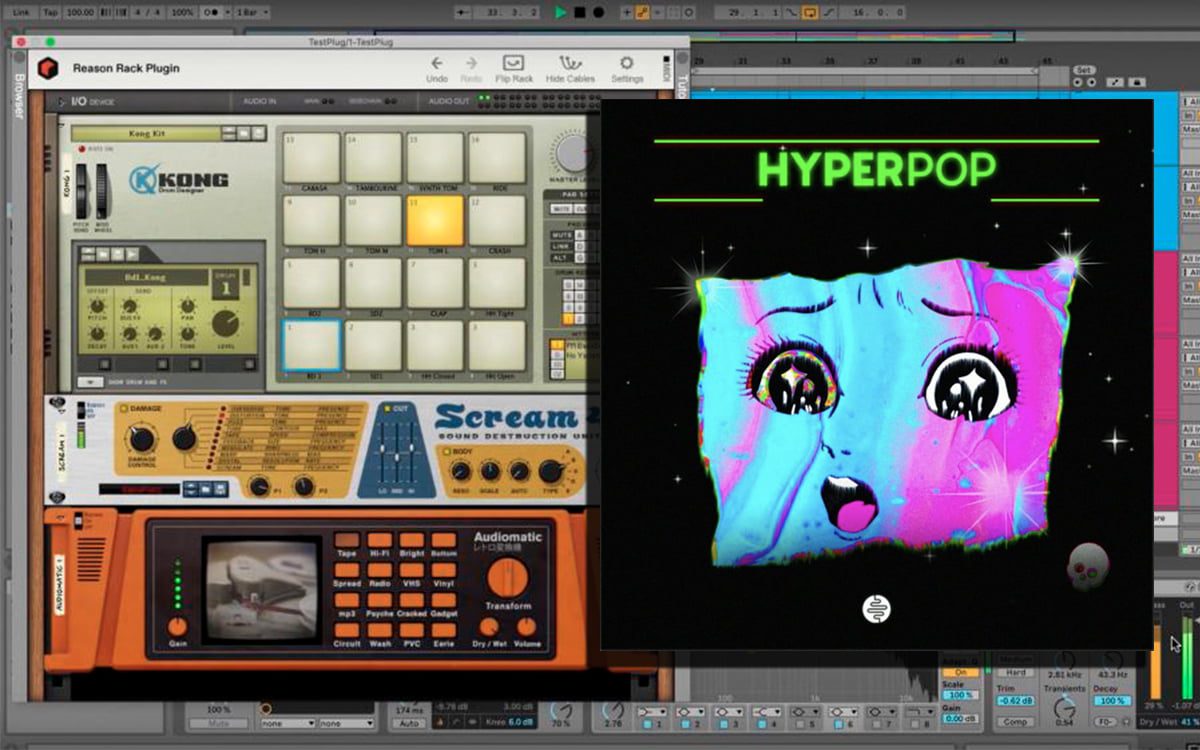Trigger the RIDE drum pad
Screen dimensions: 1200x750
[x=497, y=157]
